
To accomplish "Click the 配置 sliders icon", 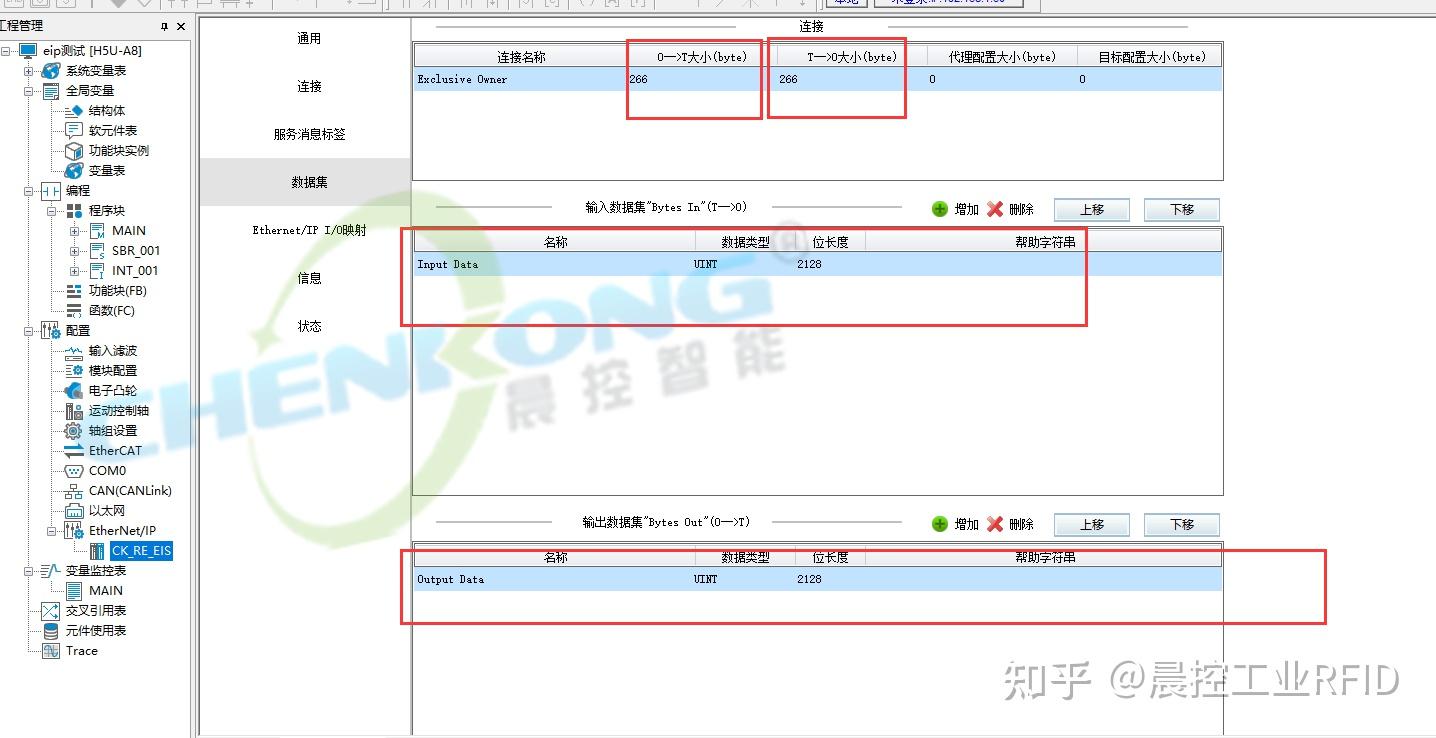I will click(x=51, y=331).
